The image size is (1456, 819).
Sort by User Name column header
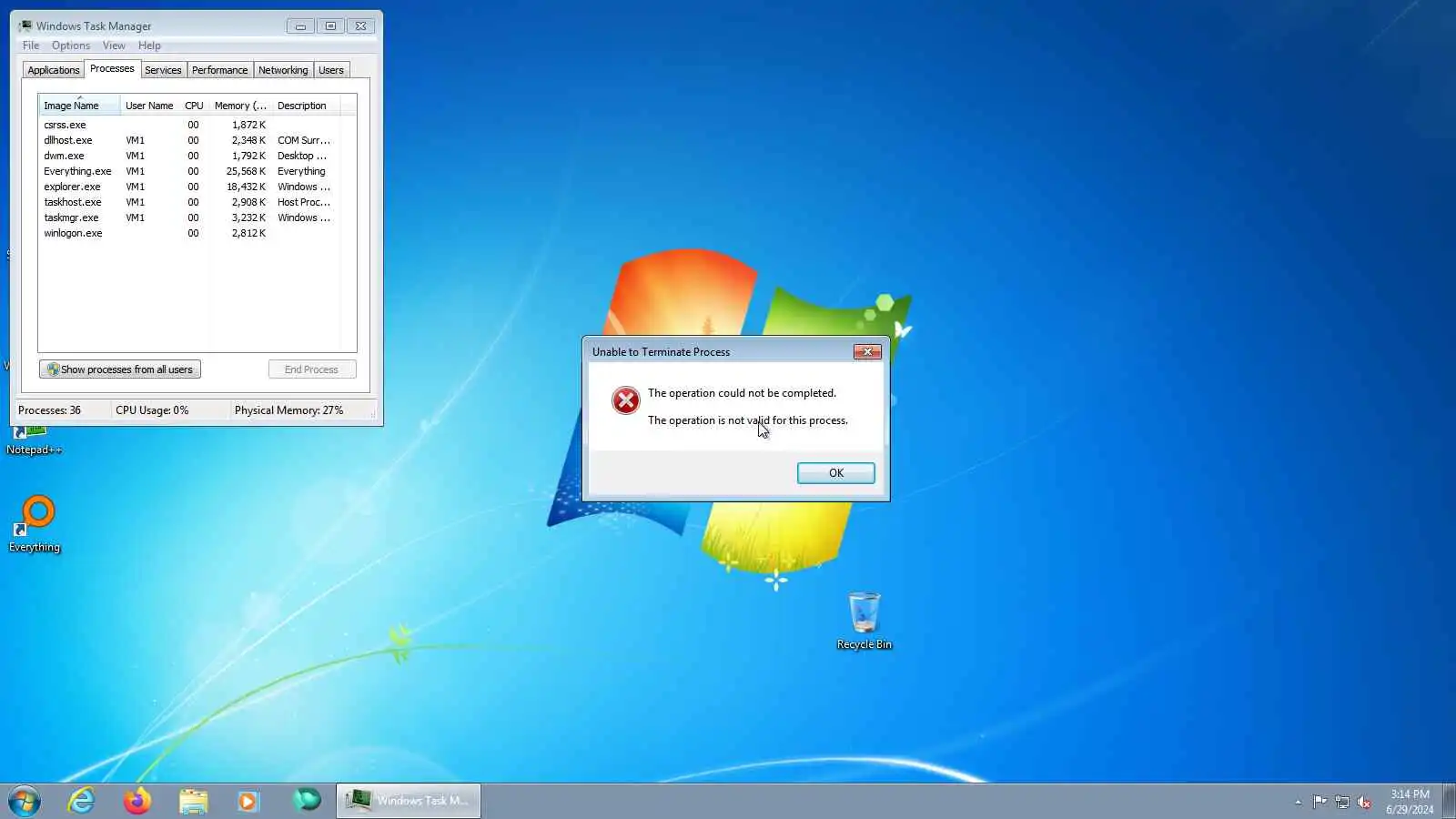tap(149, 106)
